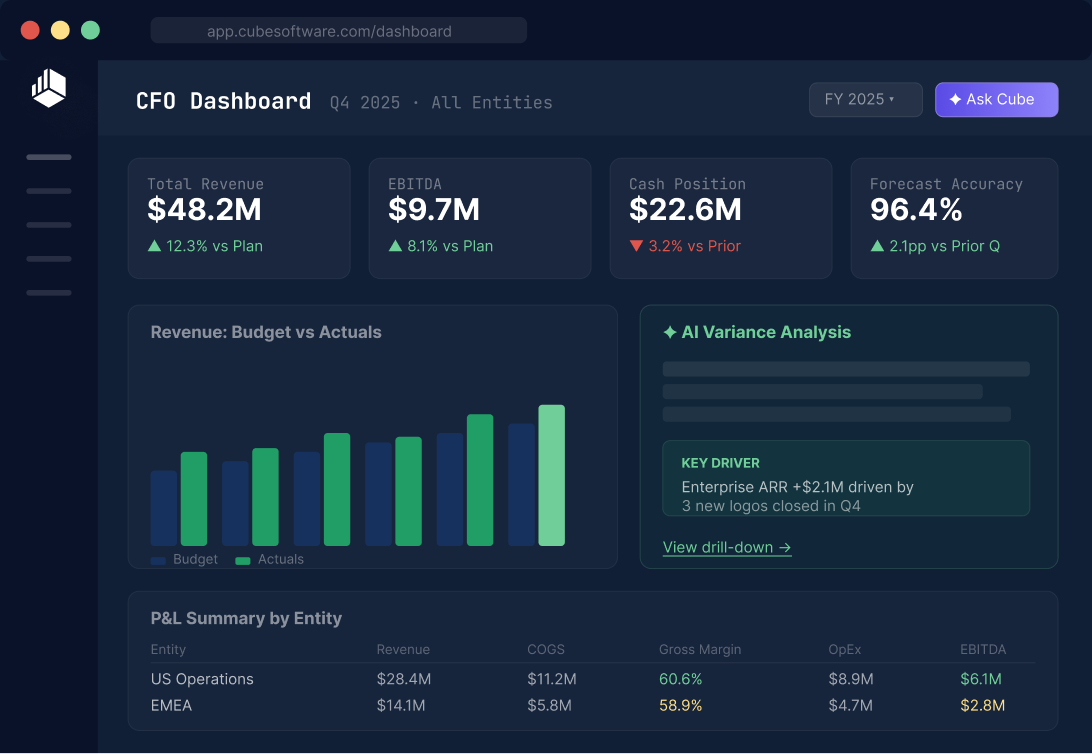This screenshot has height=754, width=1092.
Task: Click the Gross Margin column header
Action: 700,650
